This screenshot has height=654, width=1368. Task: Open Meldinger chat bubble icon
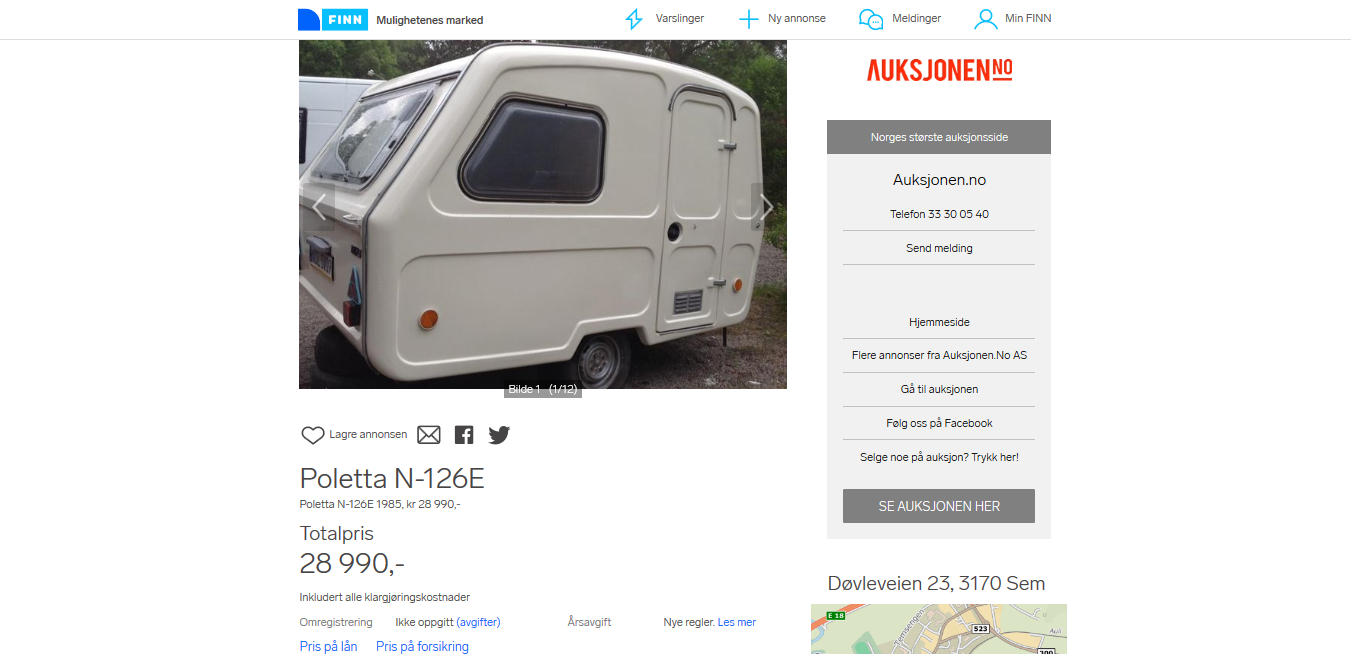[x=871, y=19]
